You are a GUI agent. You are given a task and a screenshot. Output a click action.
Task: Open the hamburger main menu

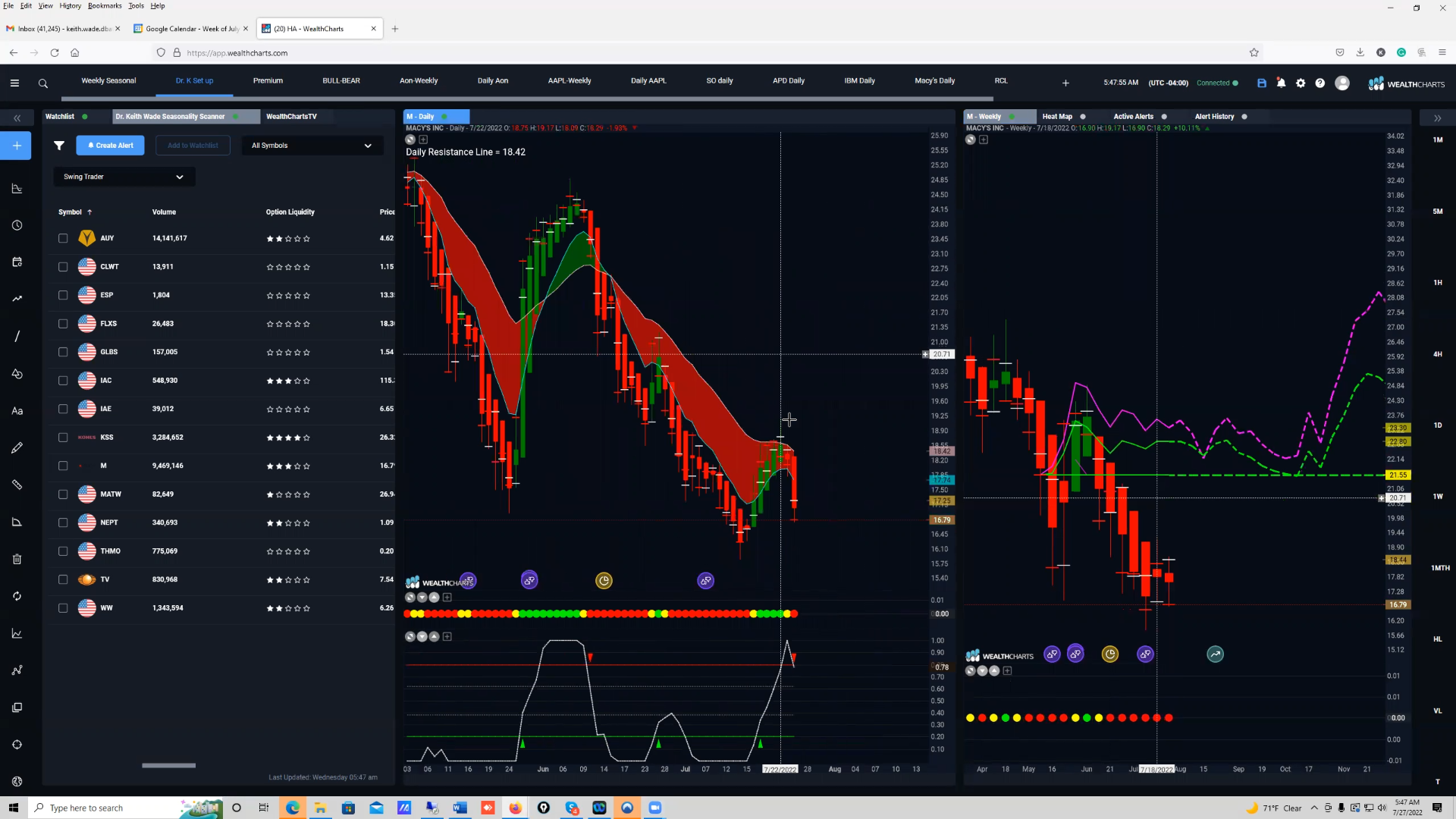tap(14, 83)
